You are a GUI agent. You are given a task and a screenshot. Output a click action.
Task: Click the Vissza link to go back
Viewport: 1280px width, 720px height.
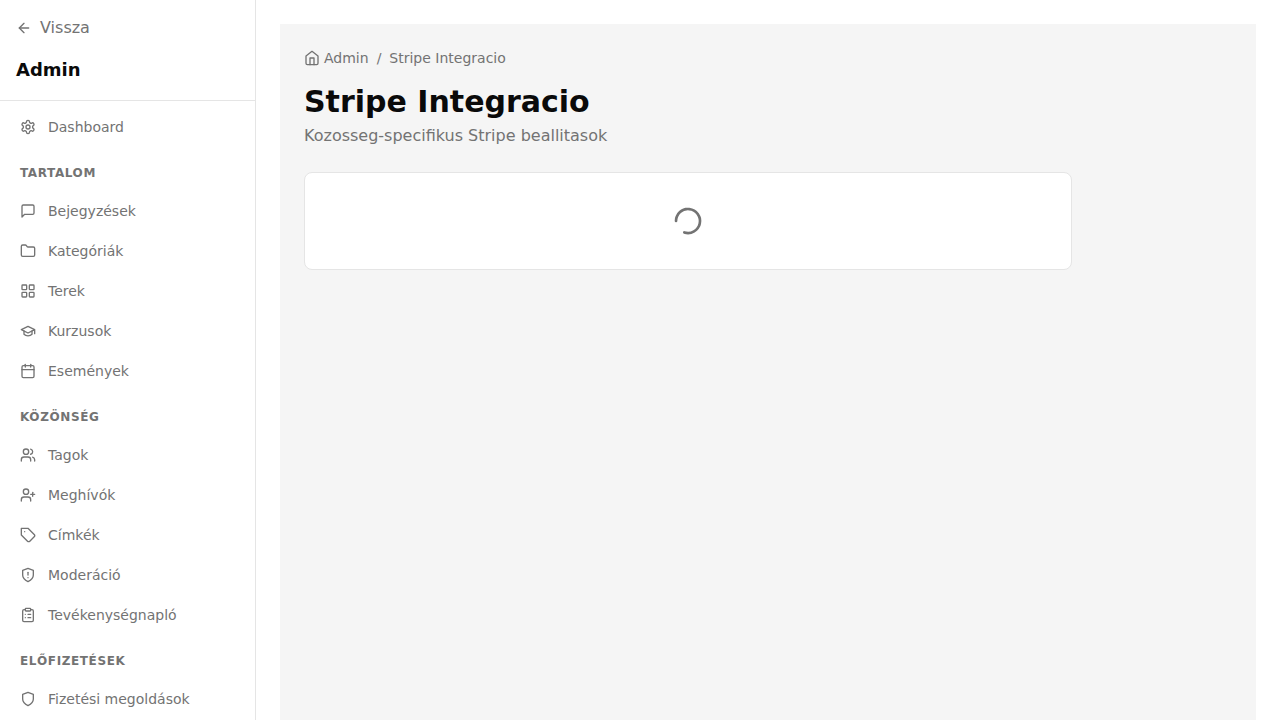point(64,27)
